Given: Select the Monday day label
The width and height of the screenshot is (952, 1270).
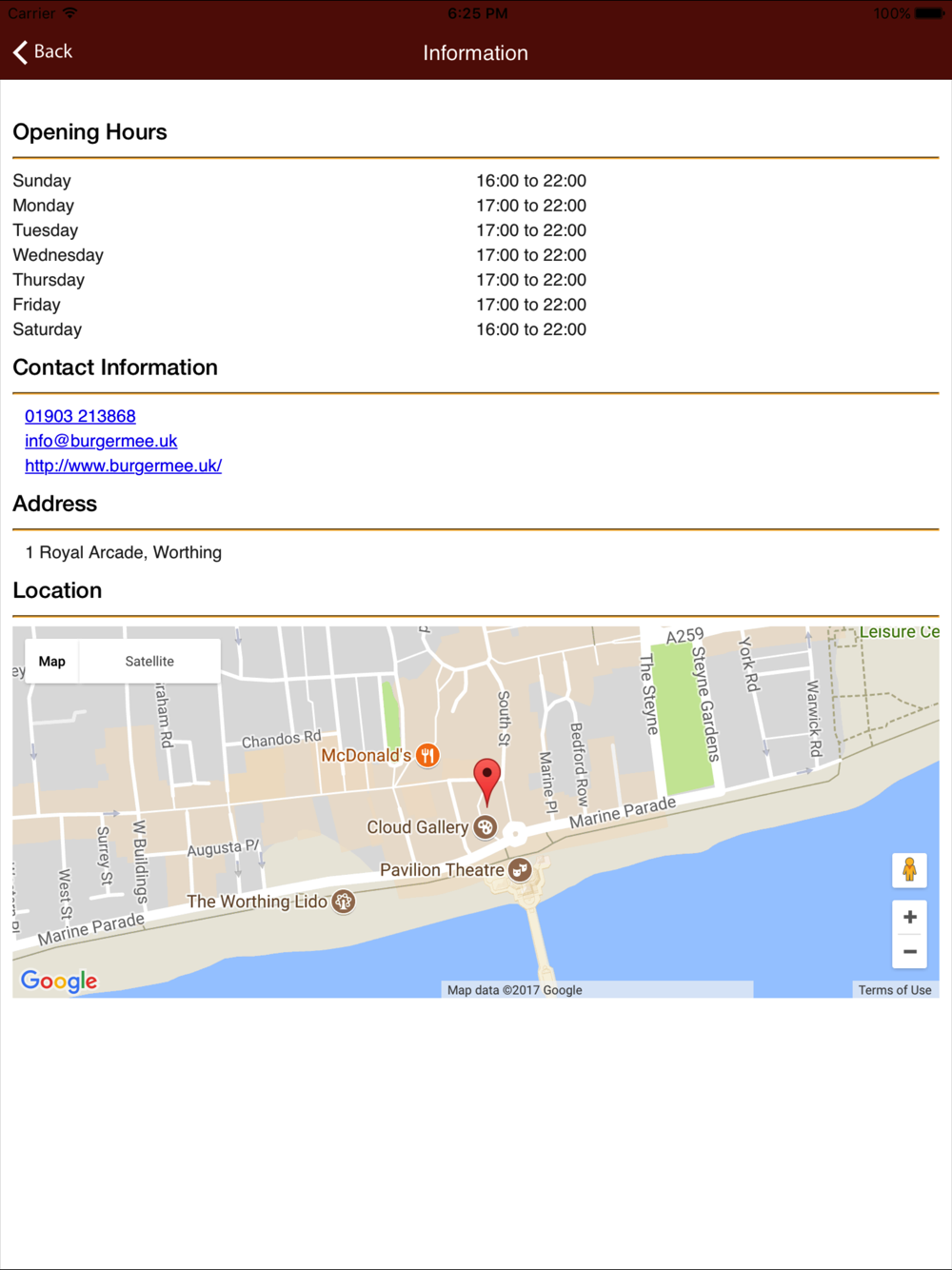Looking at the screenshot, I should 43,206.
